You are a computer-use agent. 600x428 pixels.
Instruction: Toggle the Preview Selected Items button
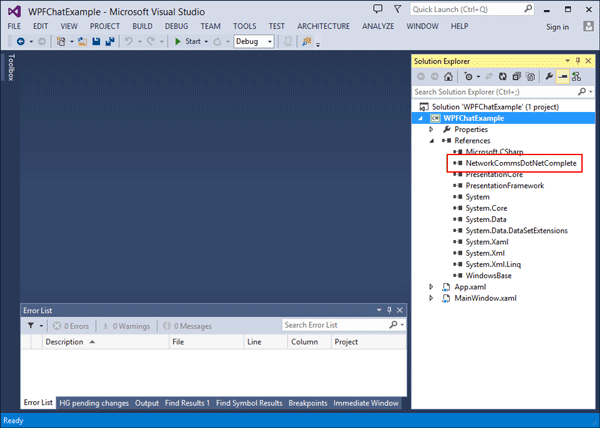(562, 76)
